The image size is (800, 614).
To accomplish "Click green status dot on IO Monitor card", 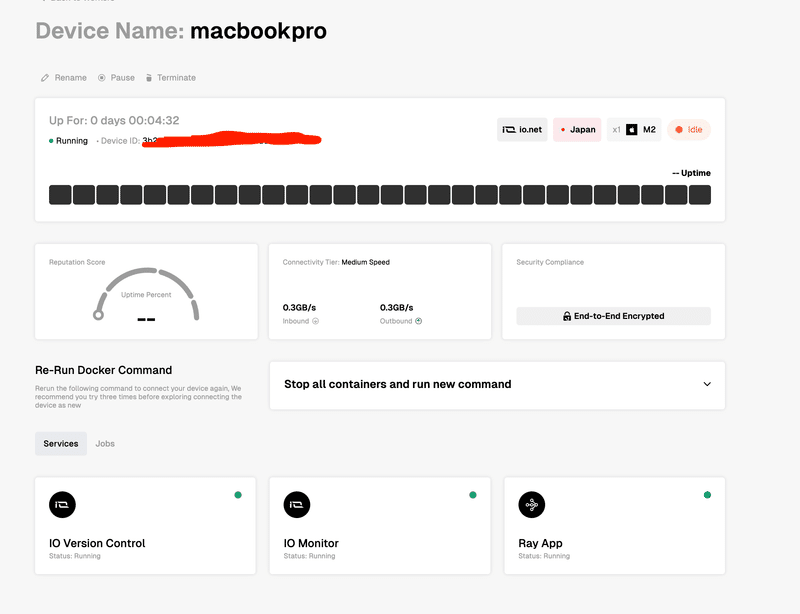I will [472, 495].
